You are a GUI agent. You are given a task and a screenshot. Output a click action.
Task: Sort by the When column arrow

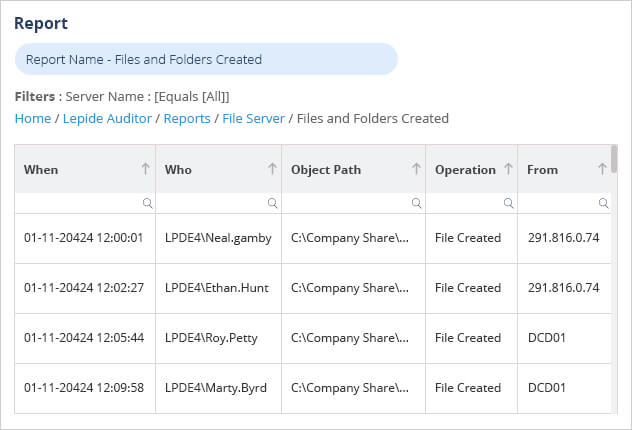[146, 169]
